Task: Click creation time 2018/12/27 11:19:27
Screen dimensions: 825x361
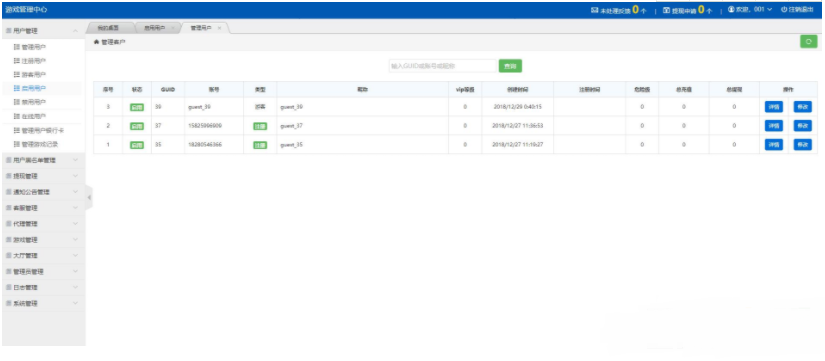Action: coord(518,145)
